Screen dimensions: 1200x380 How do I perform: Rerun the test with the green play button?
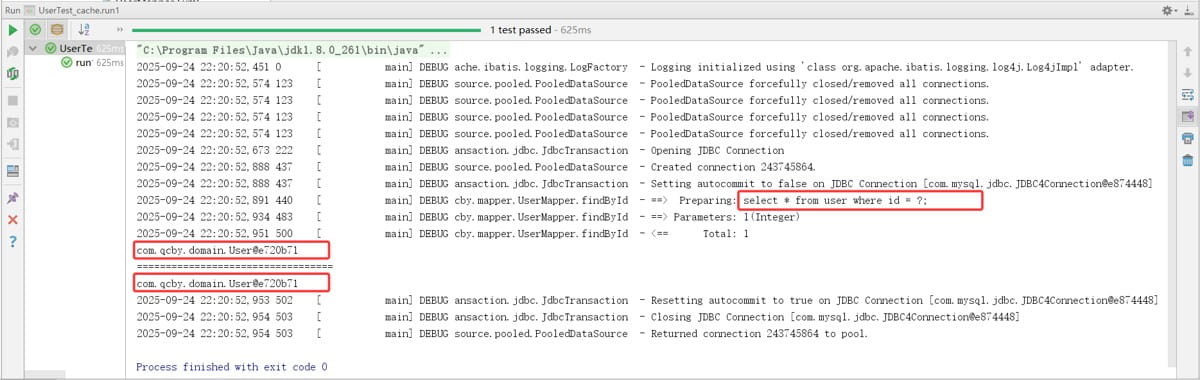13,30
